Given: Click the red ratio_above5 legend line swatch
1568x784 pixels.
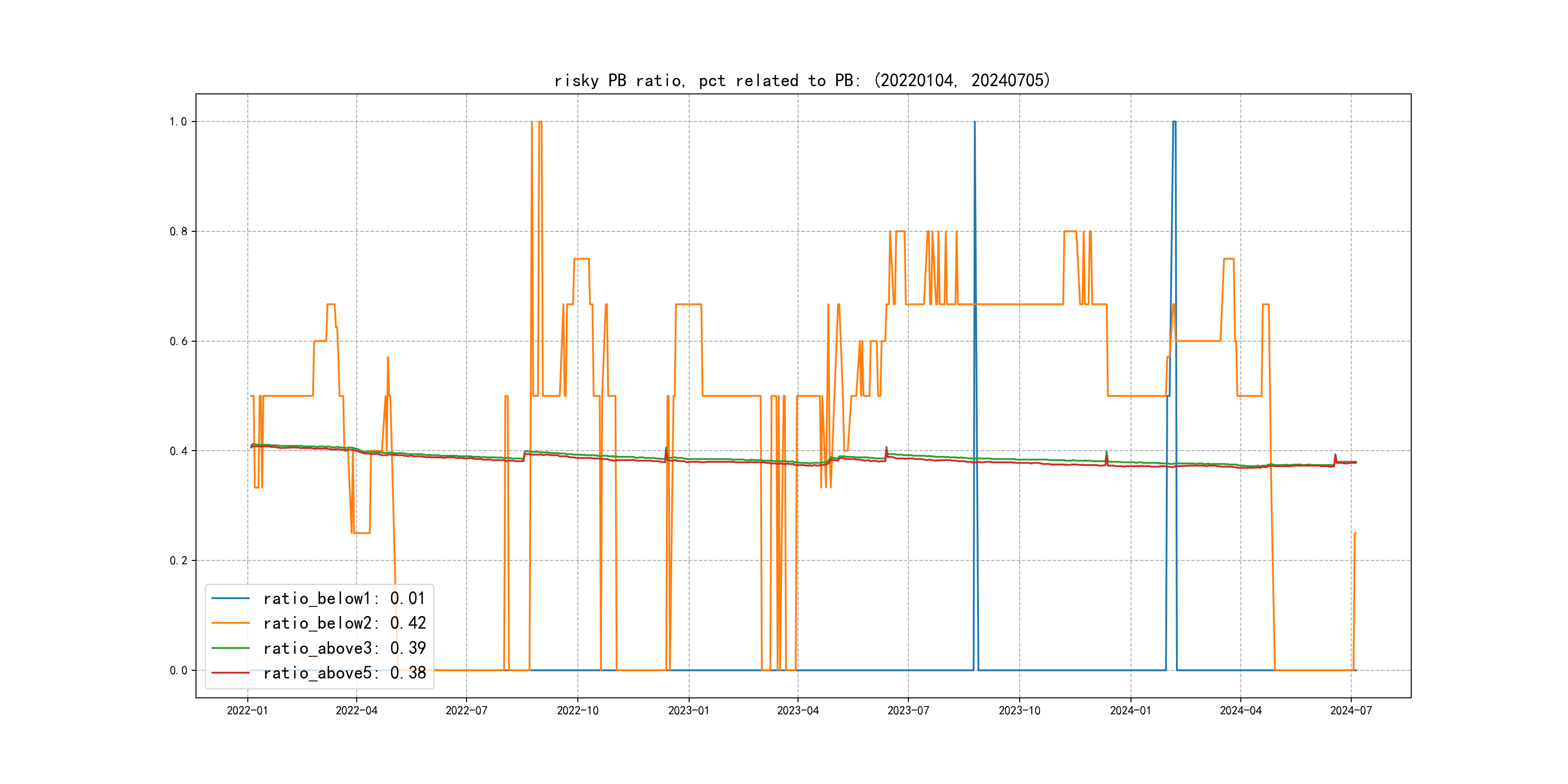Looking at the screenshot, I should pyautogui.click(x=230, y=673).
